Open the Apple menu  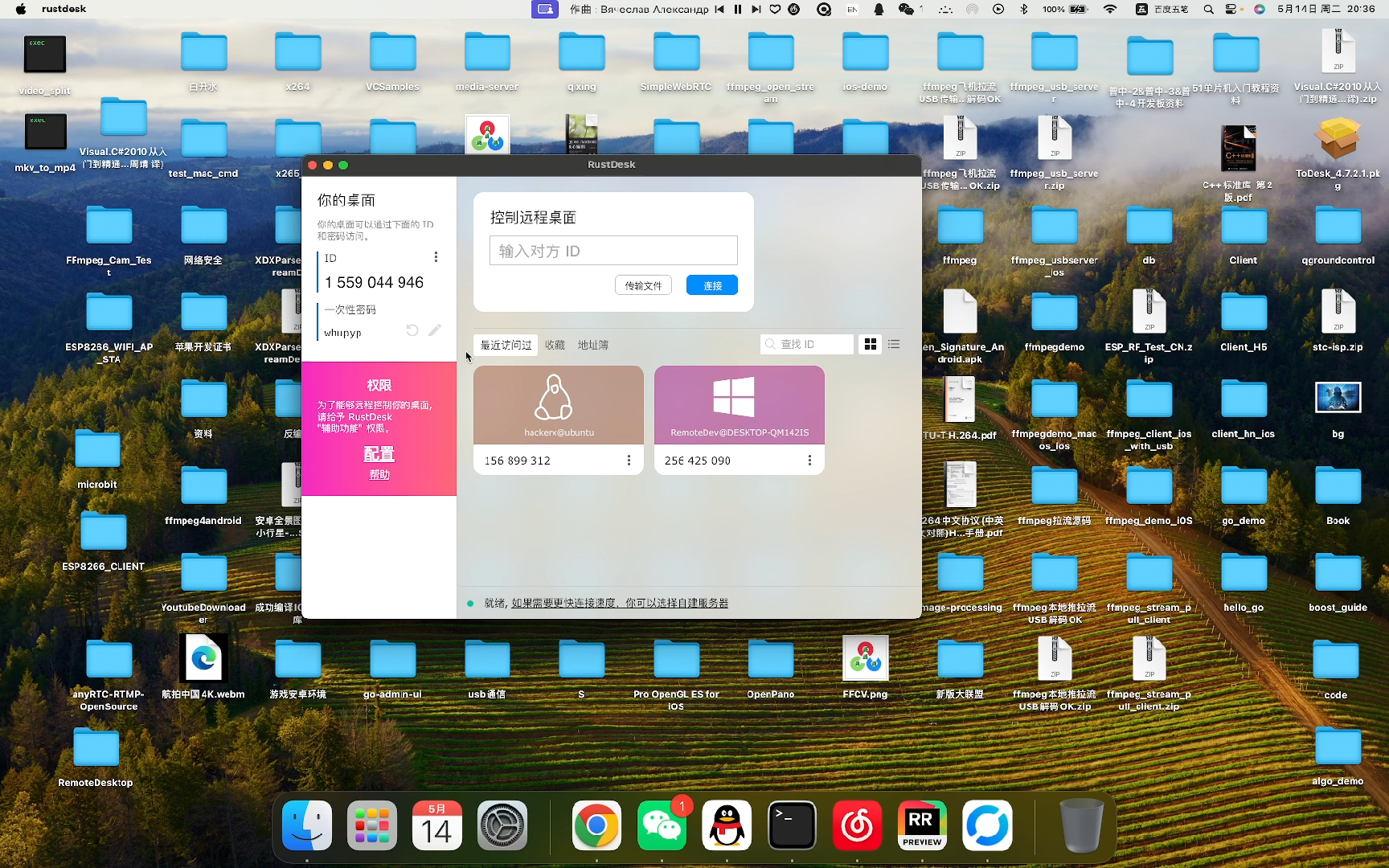tap(21, 9)
